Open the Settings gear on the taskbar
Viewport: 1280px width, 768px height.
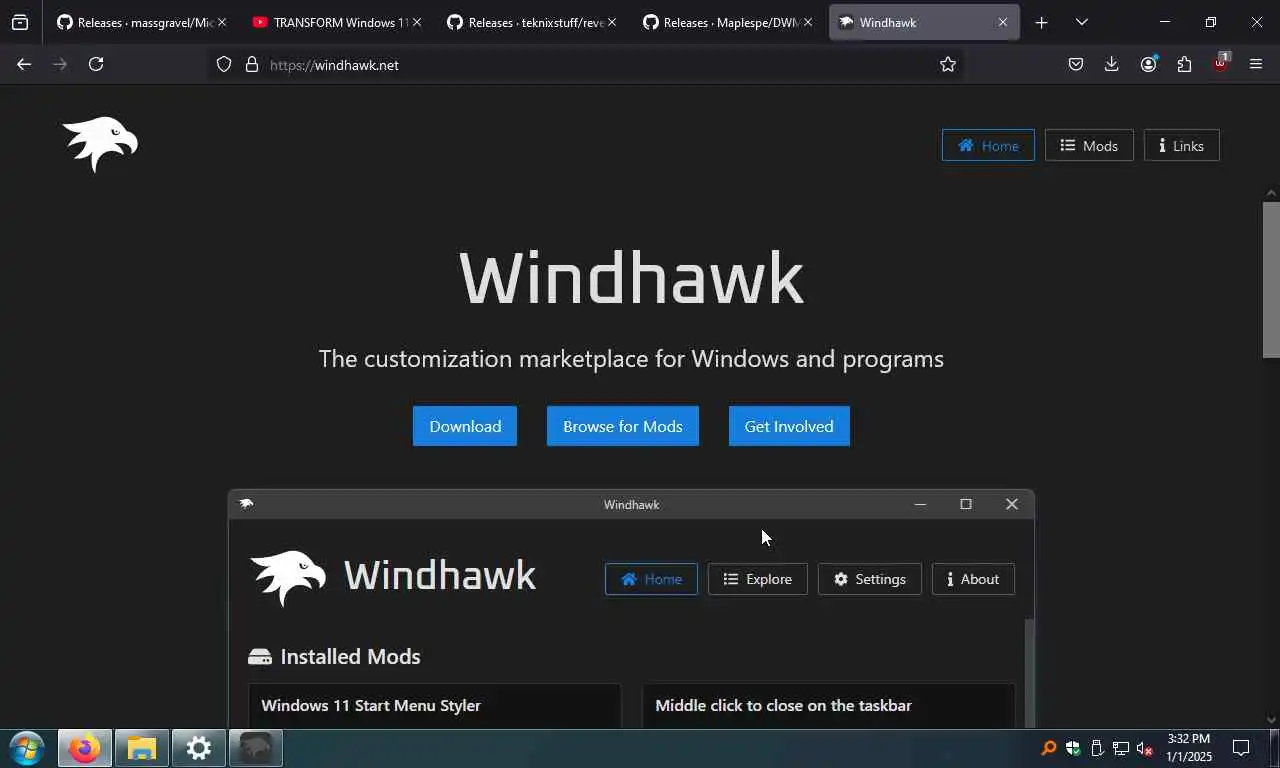[x=199, y=748]
